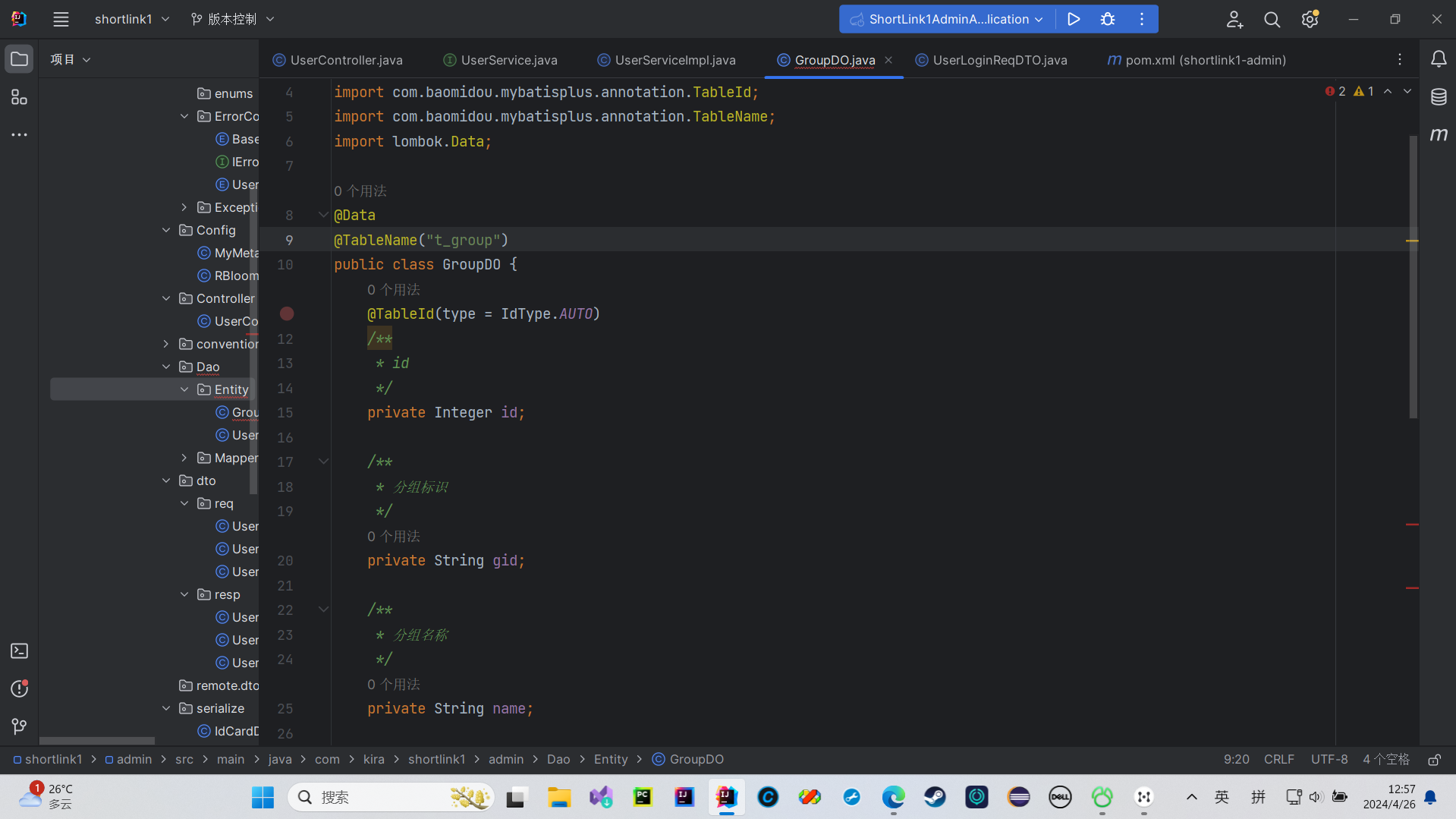Open shortlink1 project dropdown
The image size is (1456, 819).
[131, 19]
